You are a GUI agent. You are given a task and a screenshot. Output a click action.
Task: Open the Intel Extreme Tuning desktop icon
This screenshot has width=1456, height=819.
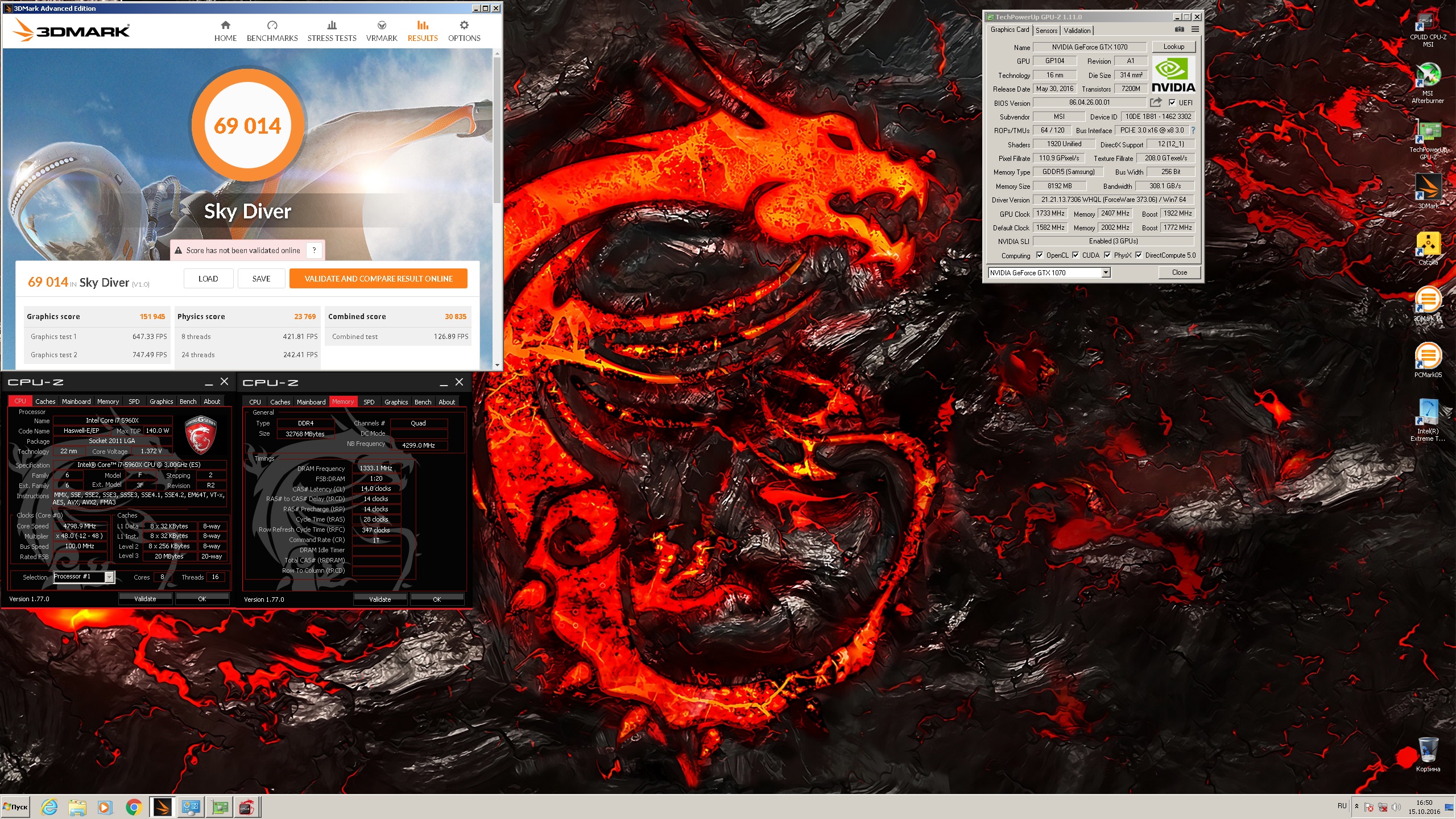coord(1428,420)
